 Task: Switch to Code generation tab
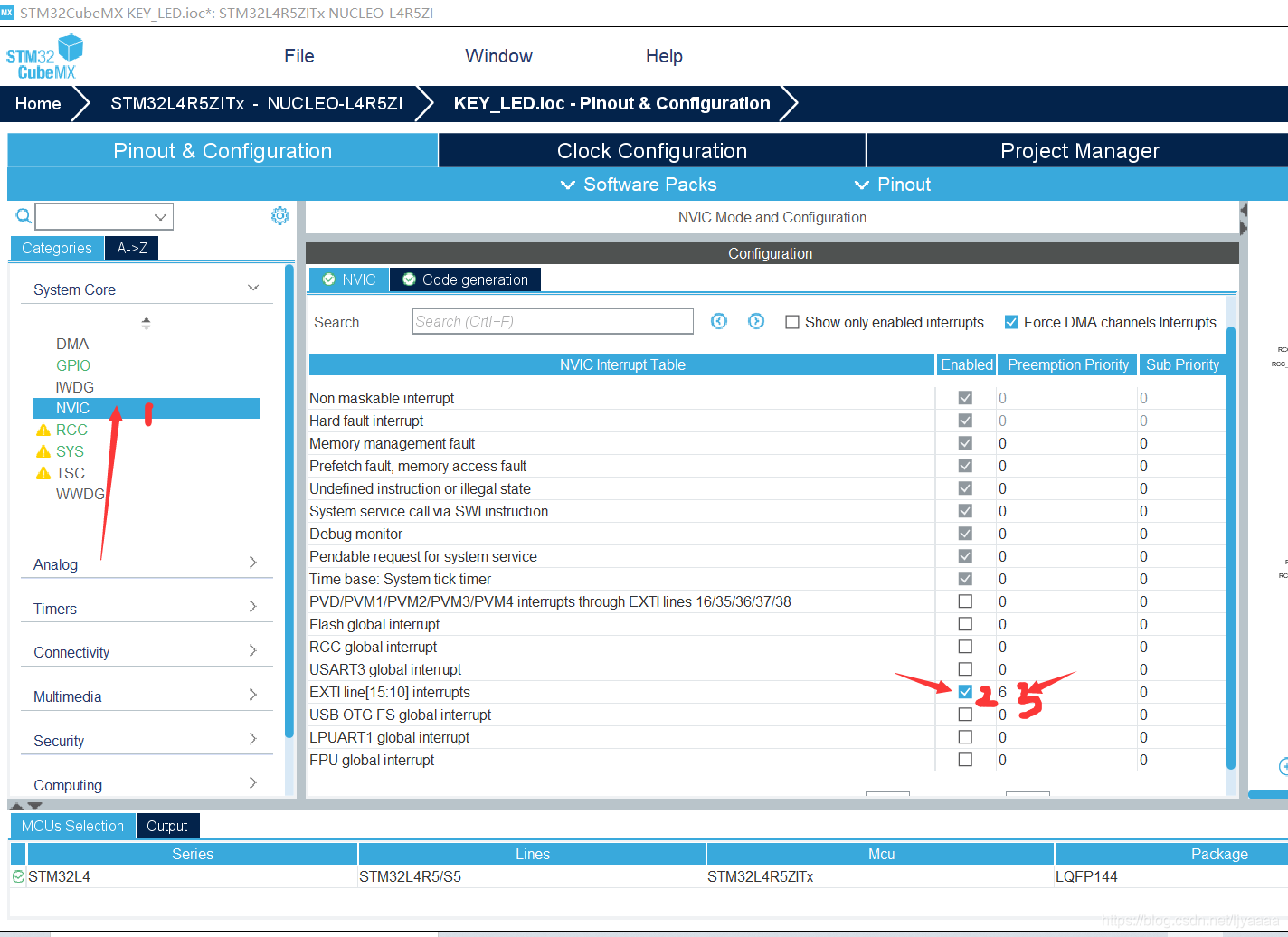pyautogui.click(x=466, y=279)
